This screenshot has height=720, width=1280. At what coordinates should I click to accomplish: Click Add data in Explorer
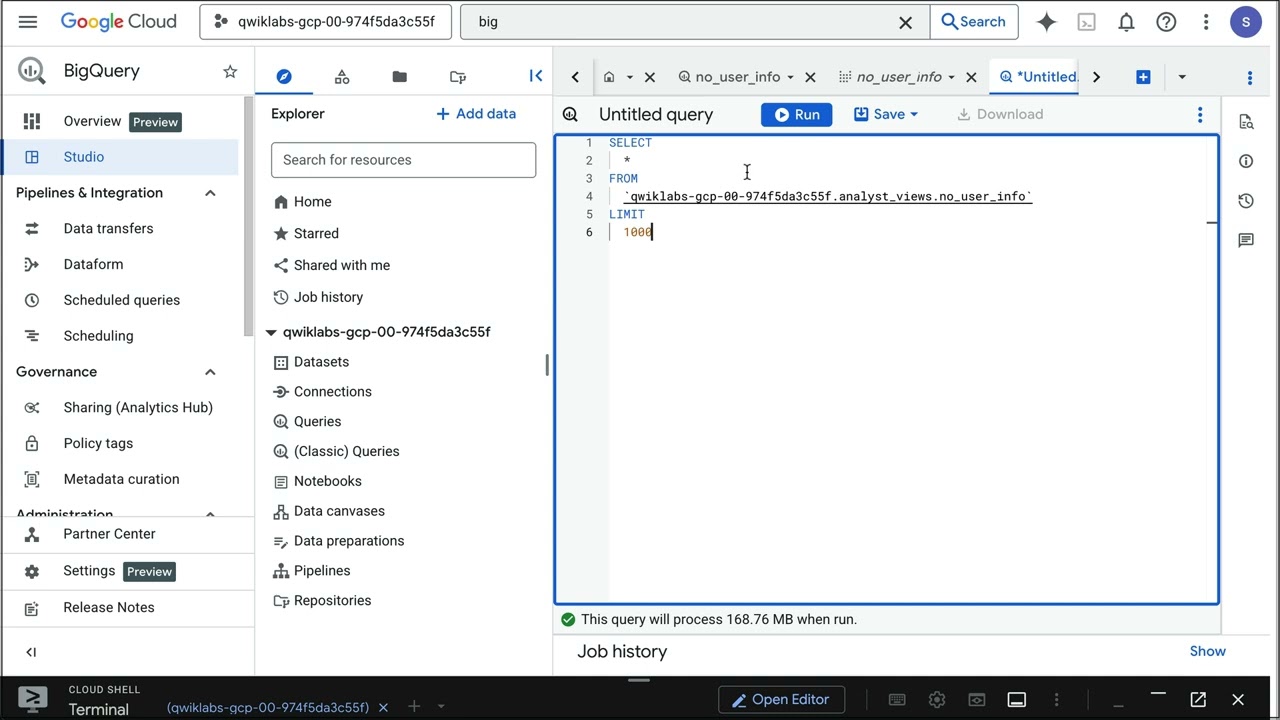pos(476,114)
